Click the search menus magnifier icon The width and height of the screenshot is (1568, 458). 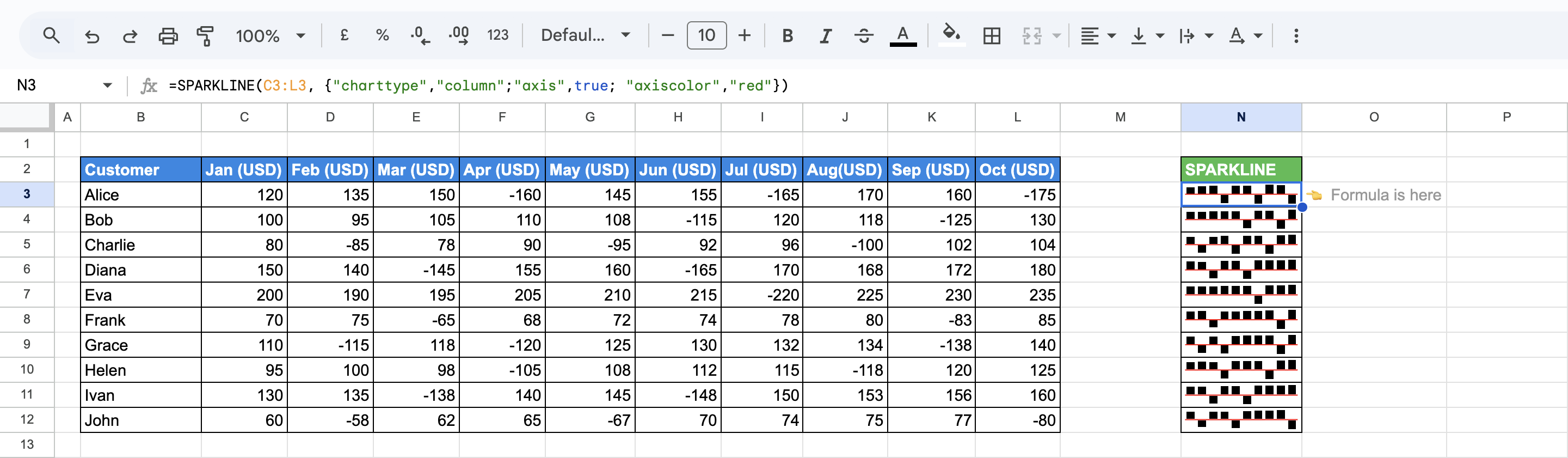(52, 36)
